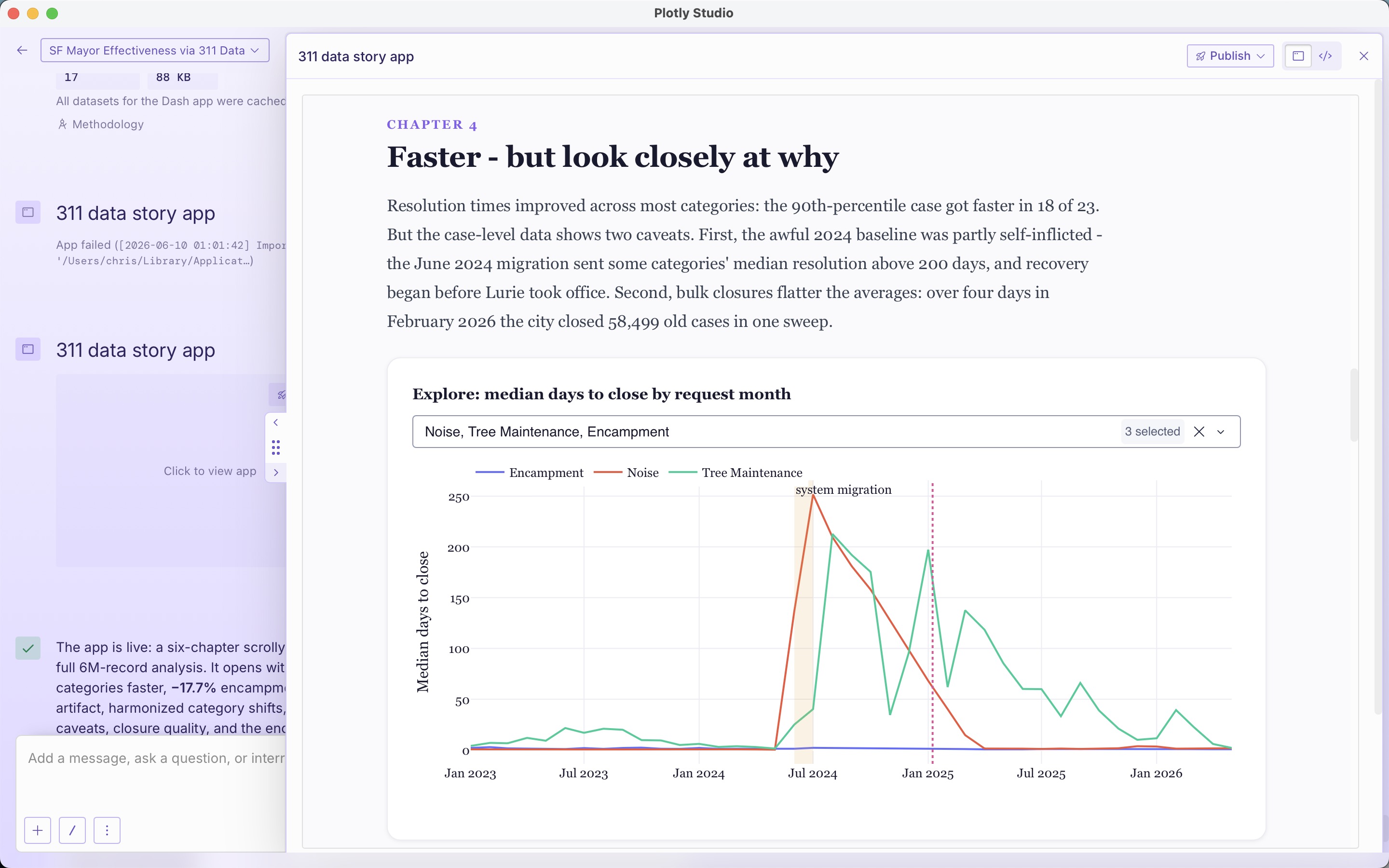This screenshot has height=868, width=1389.
Task: Click the chart title Explore: median days to close
Action: click(601, 394)
